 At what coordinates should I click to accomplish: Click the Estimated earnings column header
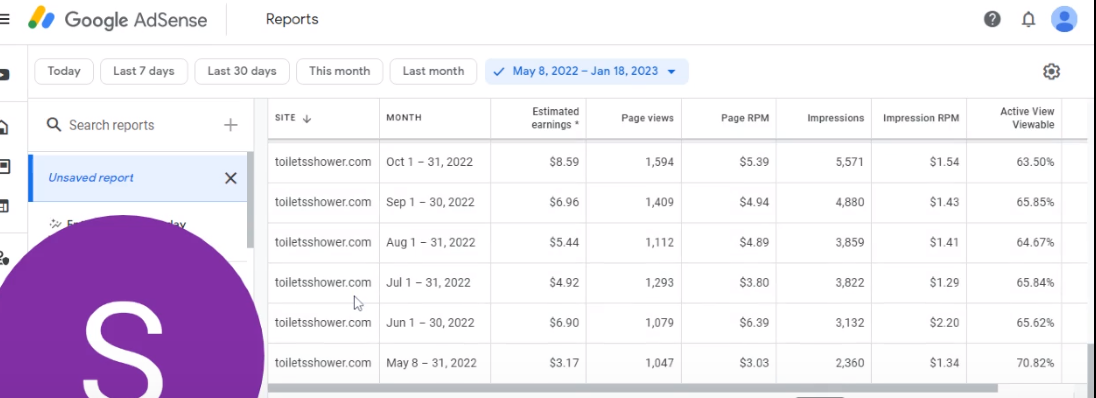click(555, 118)
